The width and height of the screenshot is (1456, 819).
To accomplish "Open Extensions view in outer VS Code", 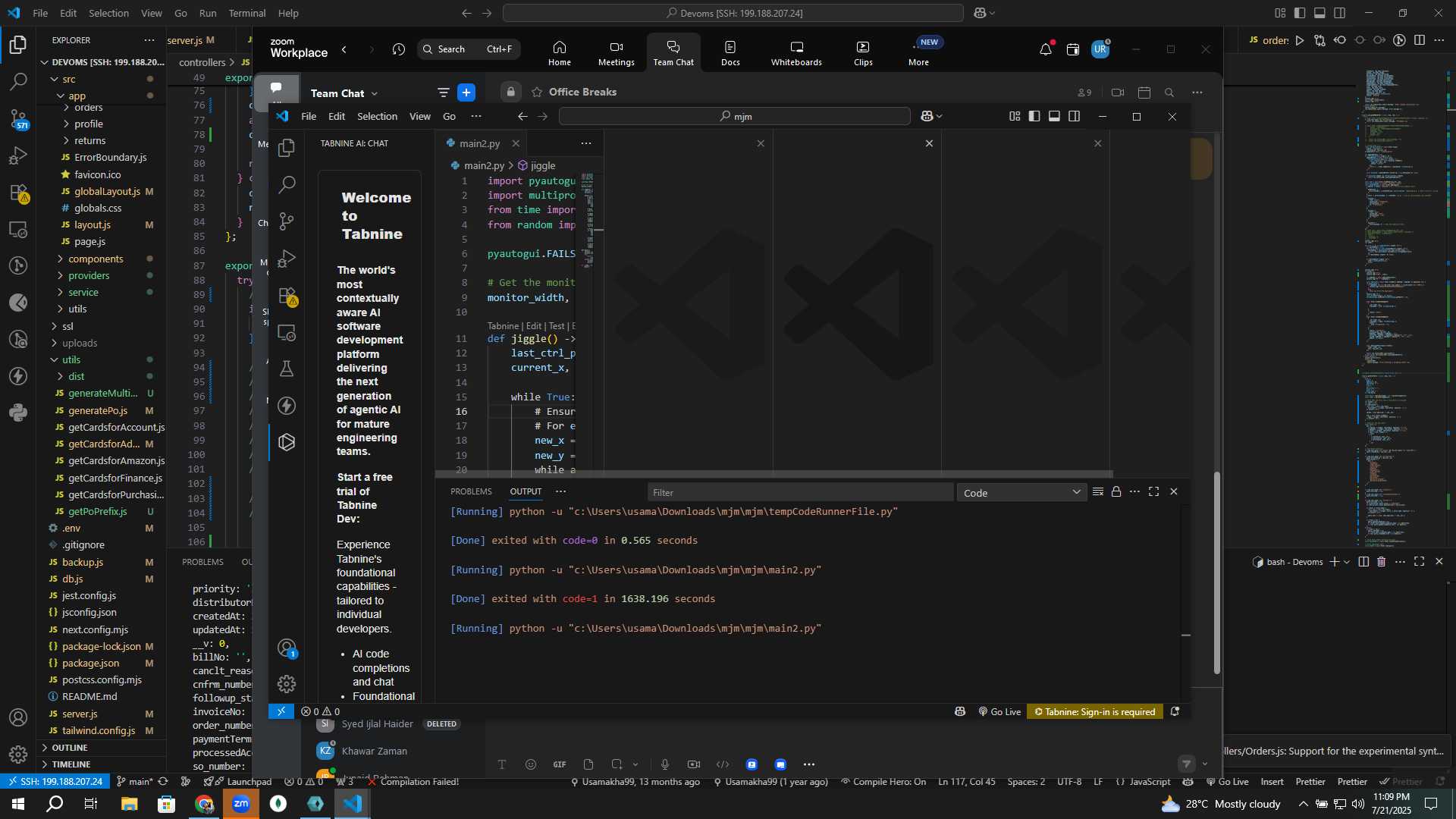I will (x=18, y=193).
